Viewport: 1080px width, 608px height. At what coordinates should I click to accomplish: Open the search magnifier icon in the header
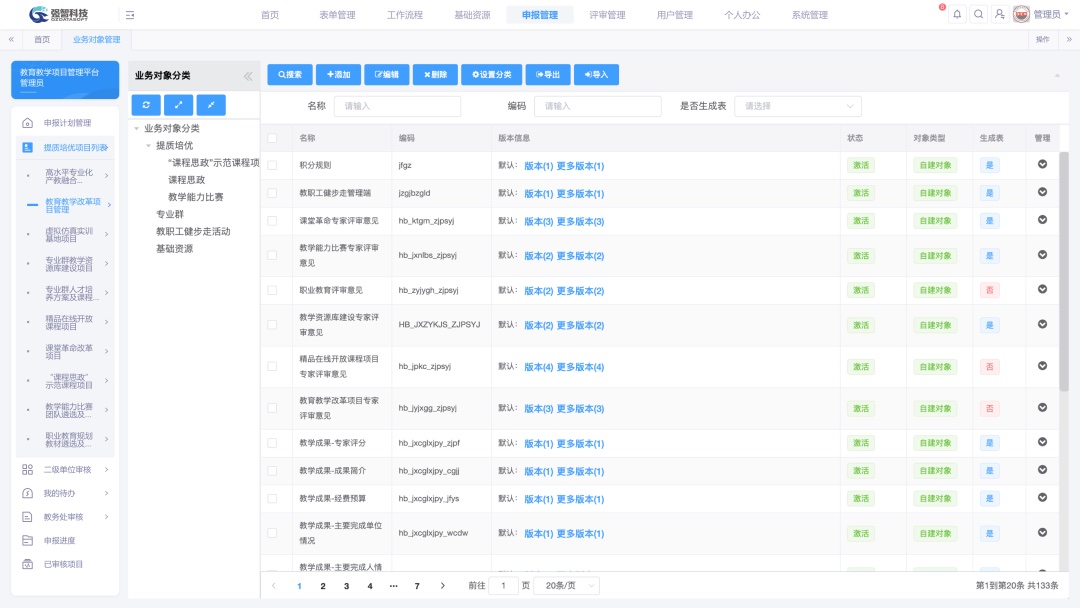tap(978, 15)
